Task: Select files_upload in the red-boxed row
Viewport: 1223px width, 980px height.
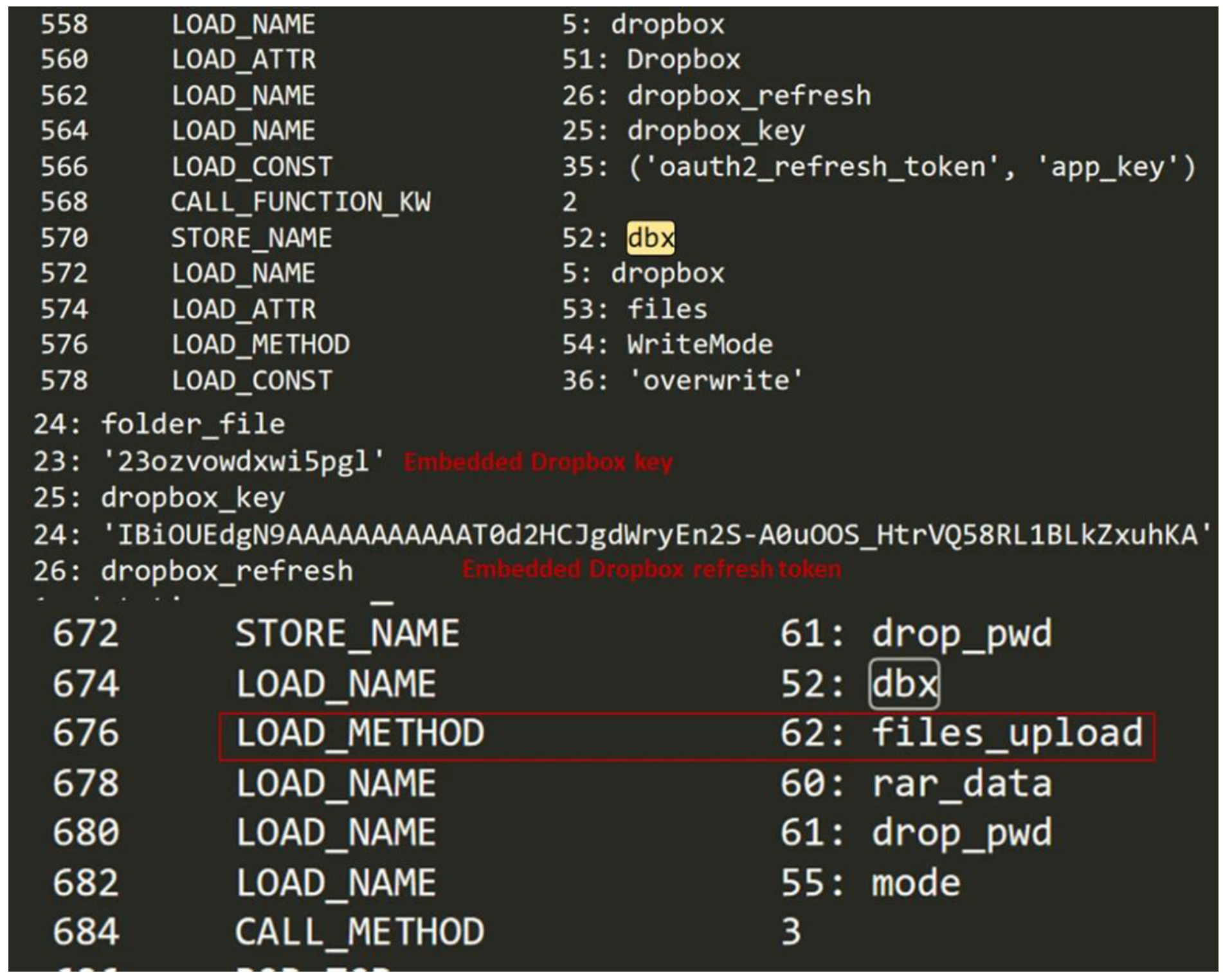Action: pos(1006,734)
